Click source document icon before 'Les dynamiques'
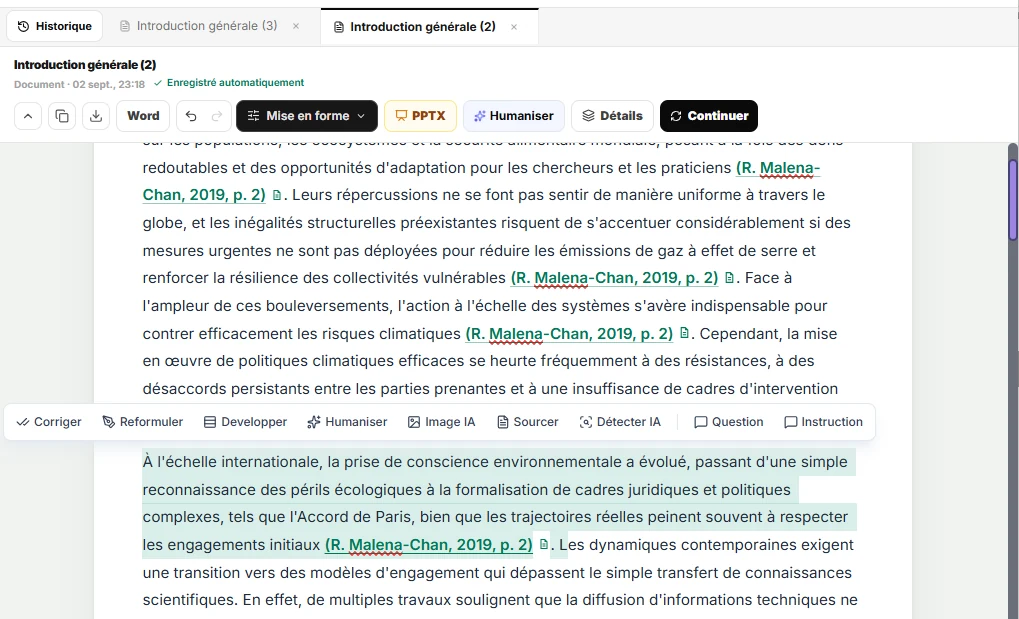Viewport: 1019px width, 619px height. 544,544
